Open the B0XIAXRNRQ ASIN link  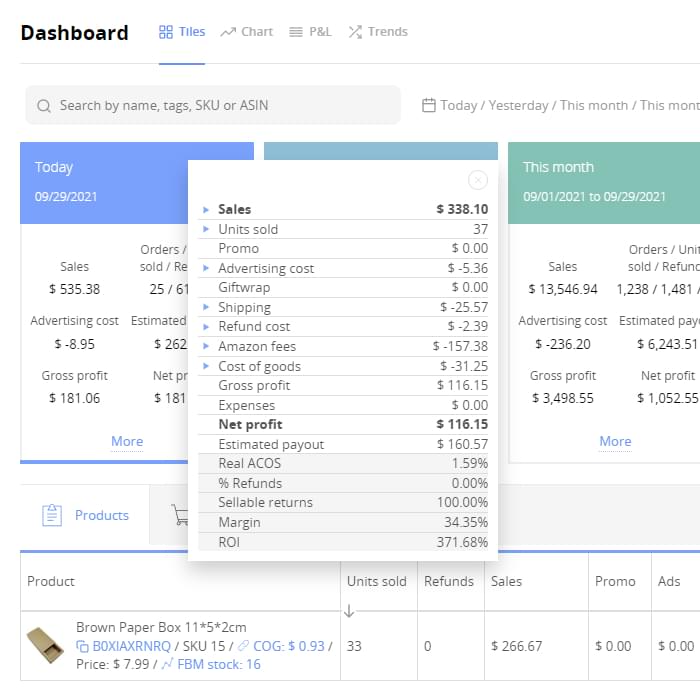tap(131, 646)
